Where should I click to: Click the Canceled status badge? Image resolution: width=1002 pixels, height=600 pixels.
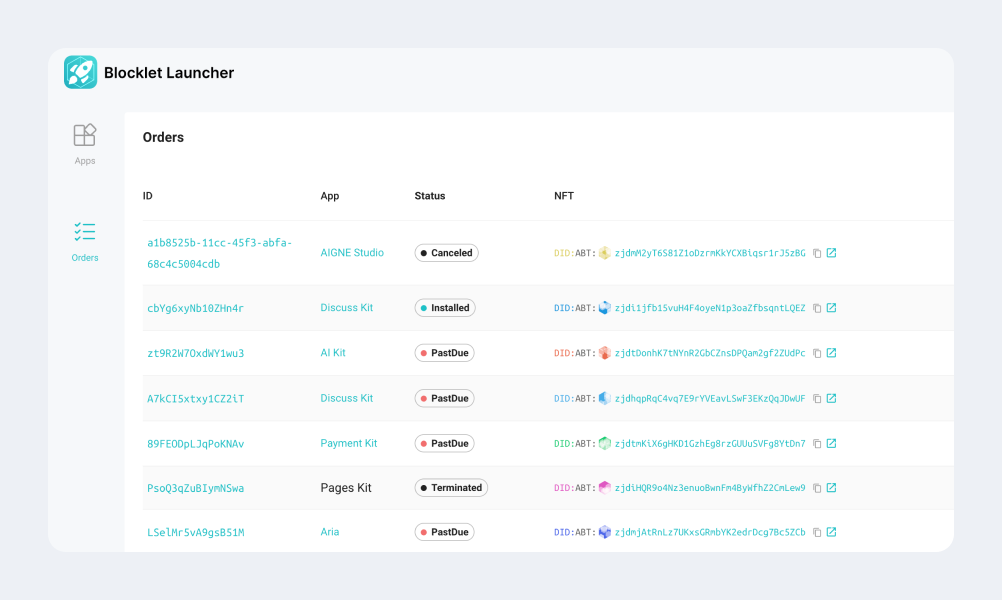[446, 253]
